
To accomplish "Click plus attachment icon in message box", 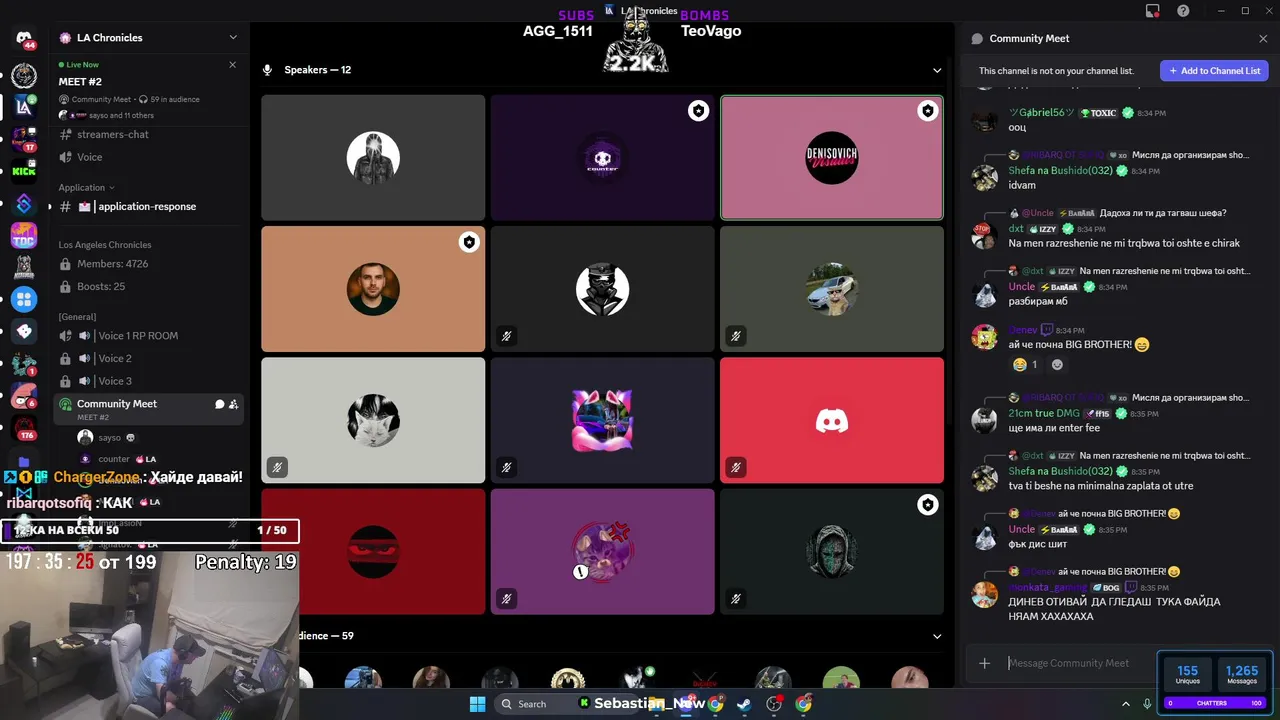I will pyautogui.click(x=985, y=663).
